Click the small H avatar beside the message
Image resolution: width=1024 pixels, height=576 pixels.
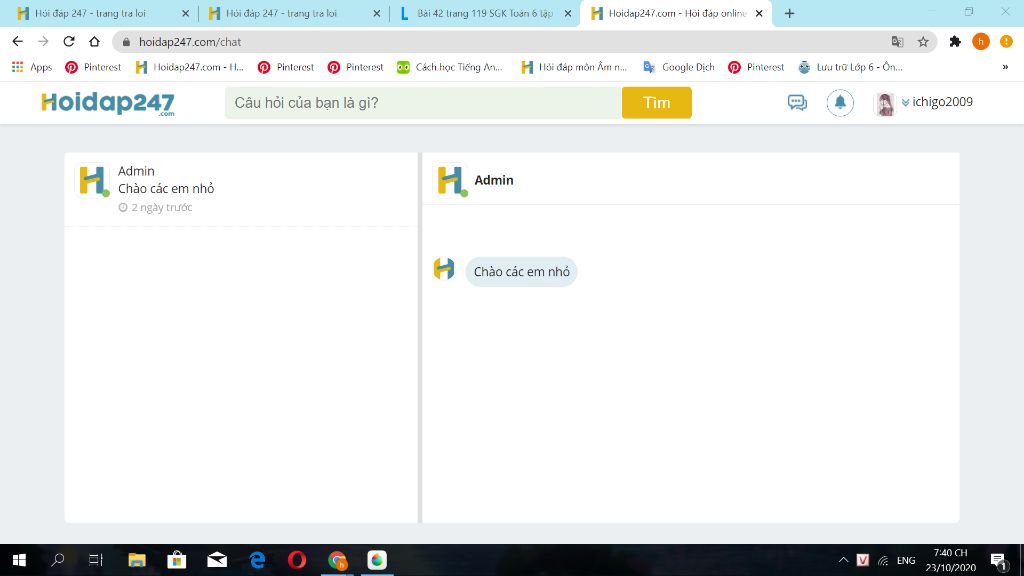pyautogui.click(x=444, y=268)
